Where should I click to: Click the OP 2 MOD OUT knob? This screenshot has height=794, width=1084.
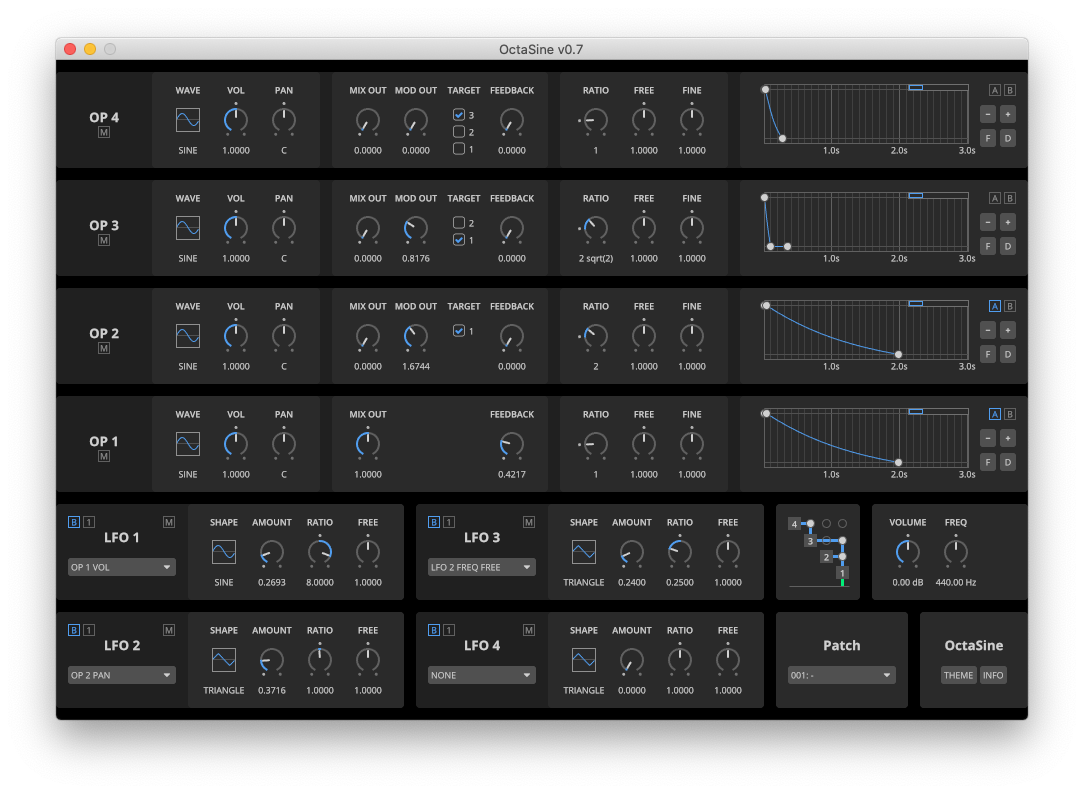[415, 336]
